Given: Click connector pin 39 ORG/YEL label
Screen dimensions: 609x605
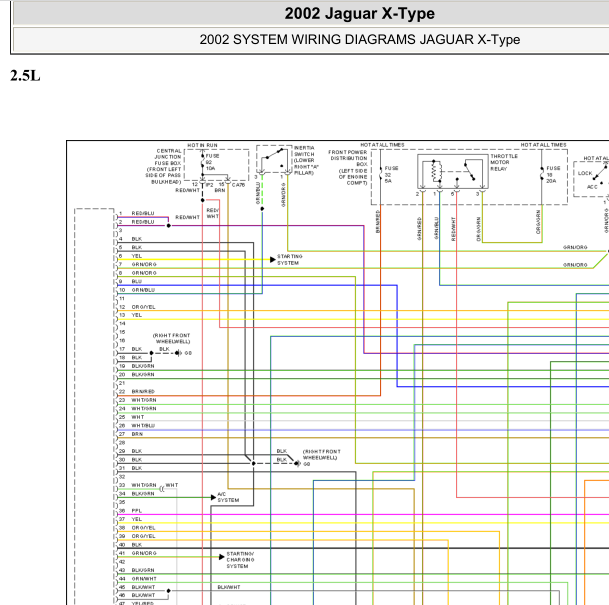Looking at the screenshot, I should click(143, 536).
